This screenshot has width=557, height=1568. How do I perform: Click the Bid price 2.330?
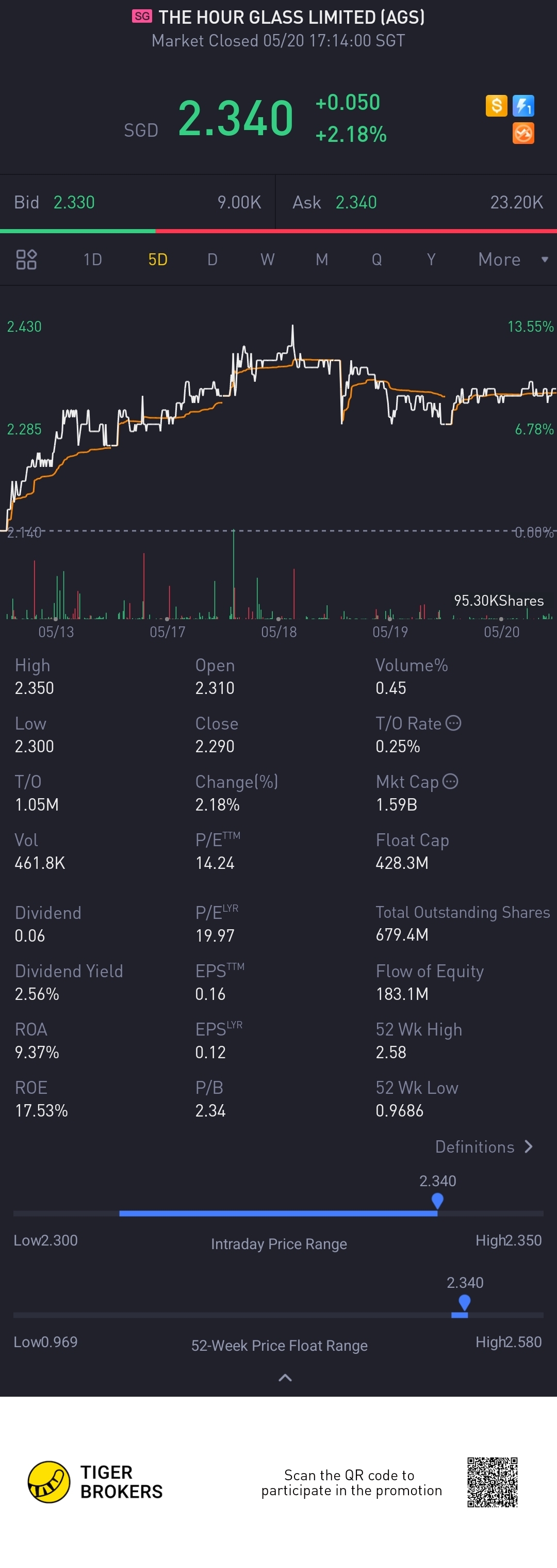click(x=74, y=202)
